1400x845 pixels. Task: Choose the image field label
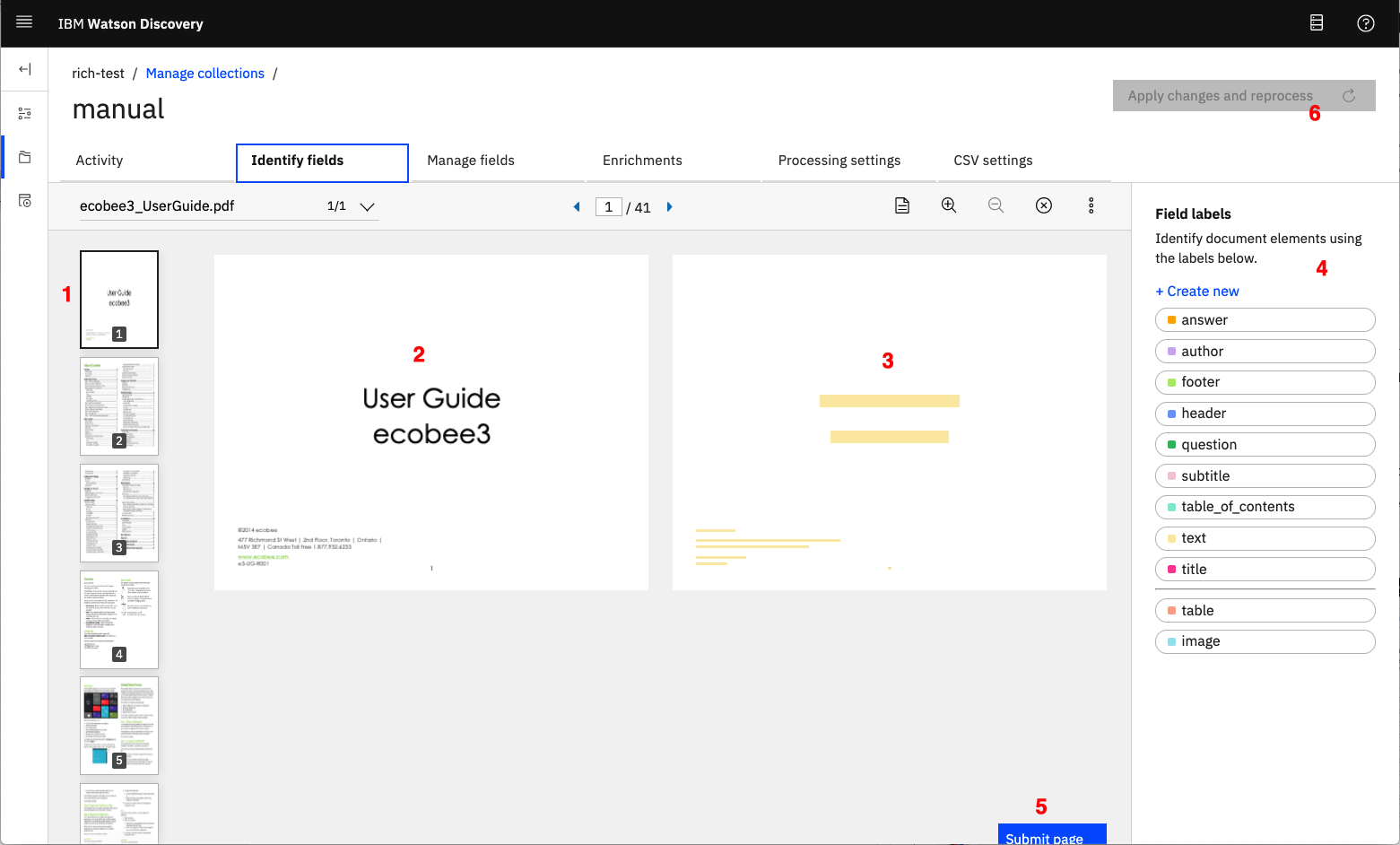[1265, 641]
